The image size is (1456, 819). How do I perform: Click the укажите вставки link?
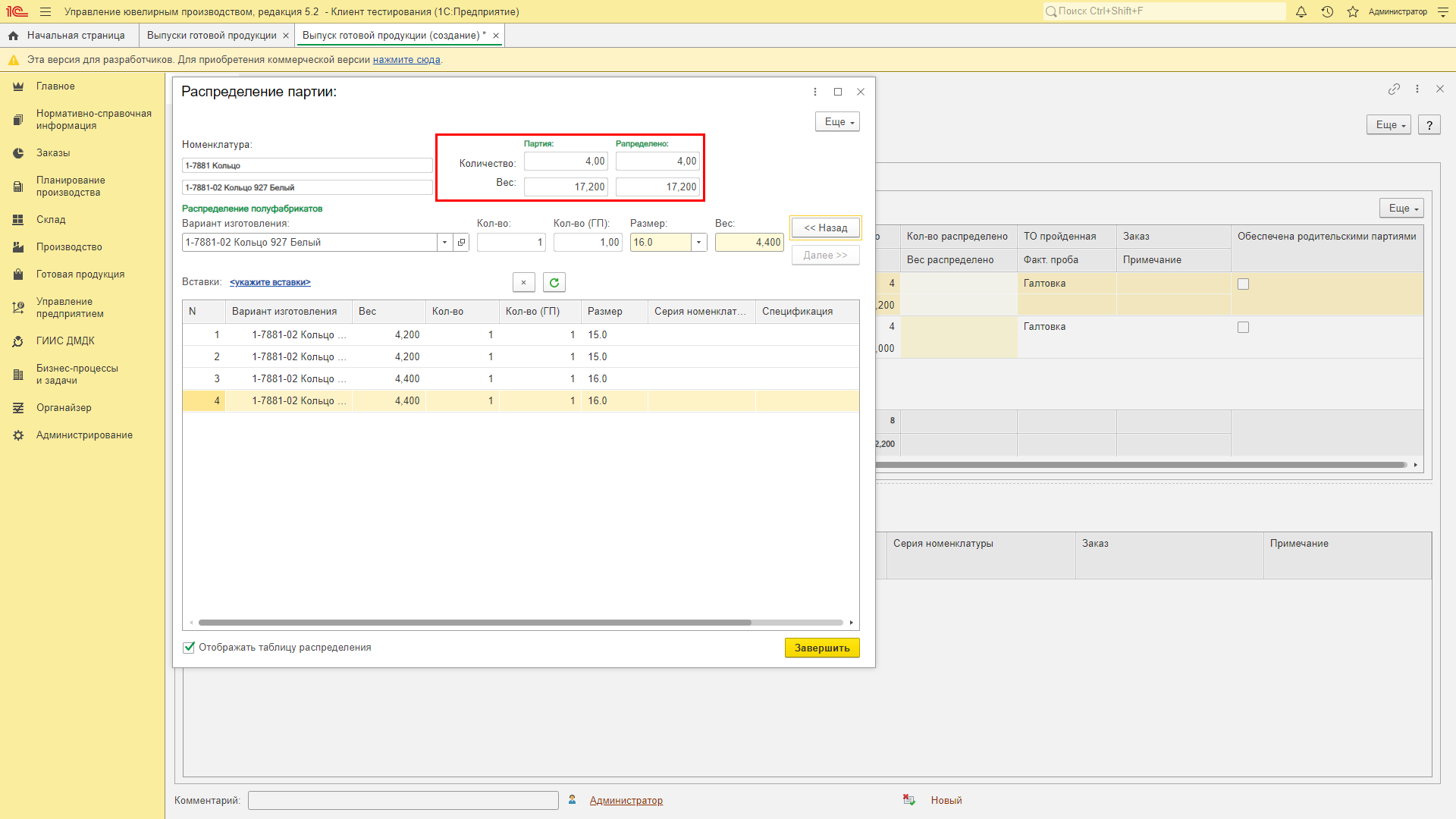(x=270, y=282)
